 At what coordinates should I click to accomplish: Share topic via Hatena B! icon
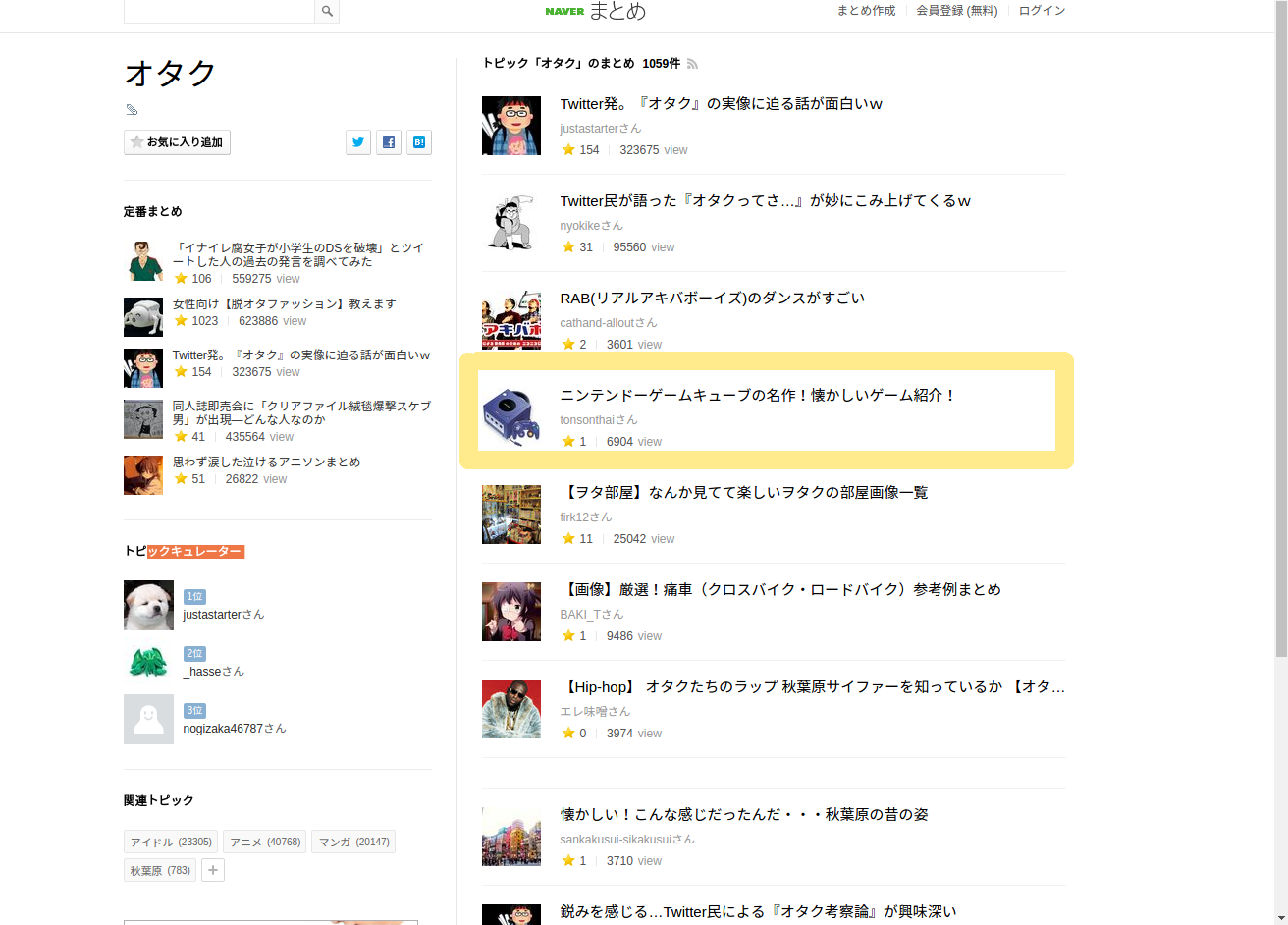(419, 142)
